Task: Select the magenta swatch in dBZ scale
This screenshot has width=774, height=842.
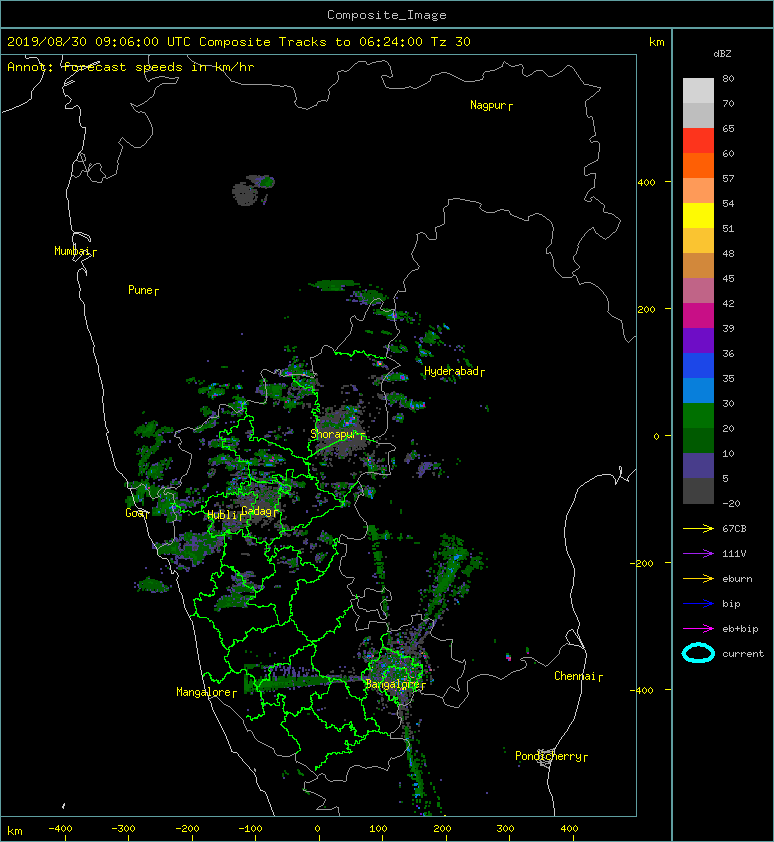Action: coord(698,316)
